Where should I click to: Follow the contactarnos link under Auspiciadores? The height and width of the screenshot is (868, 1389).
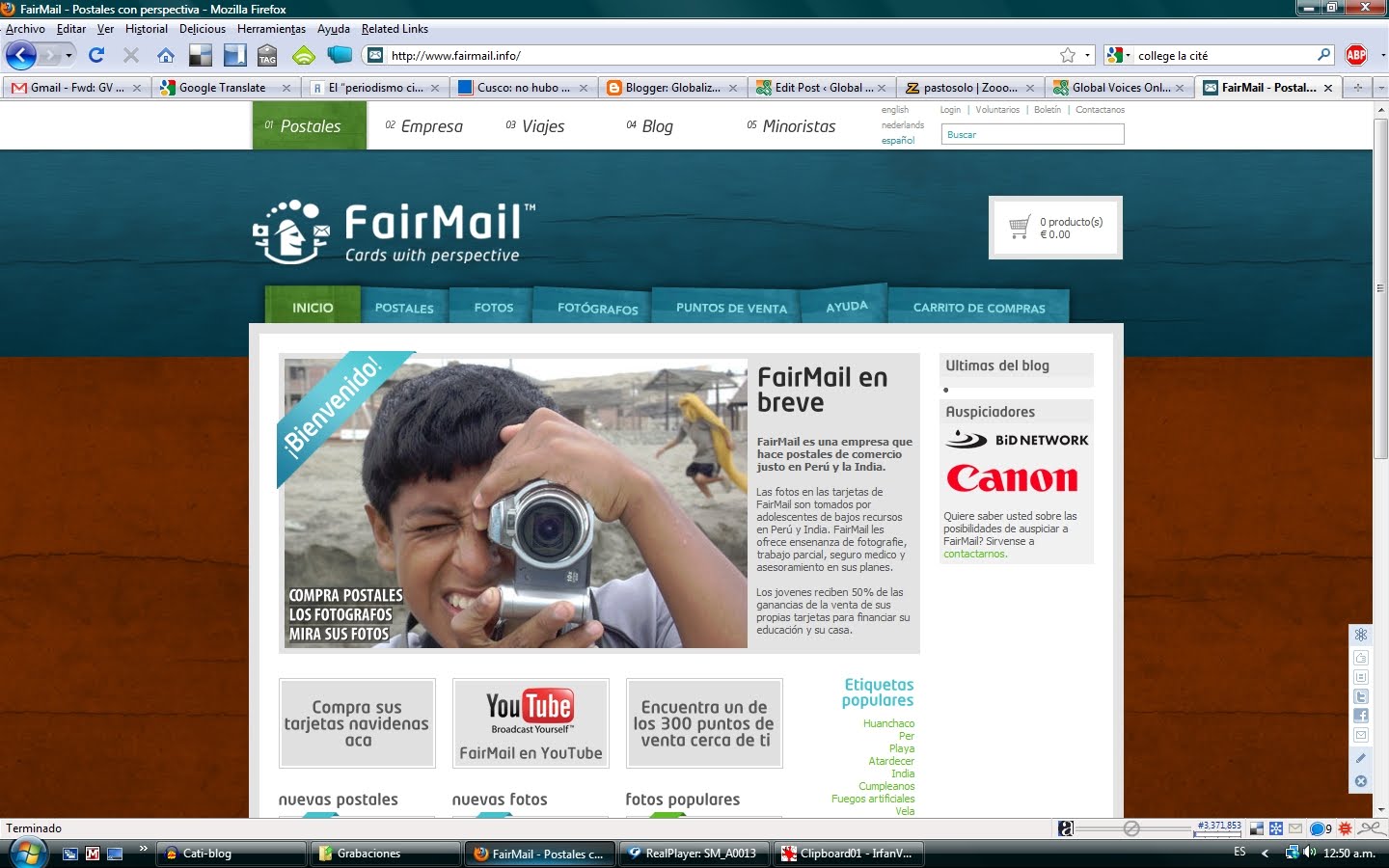[x=975, y=554]
